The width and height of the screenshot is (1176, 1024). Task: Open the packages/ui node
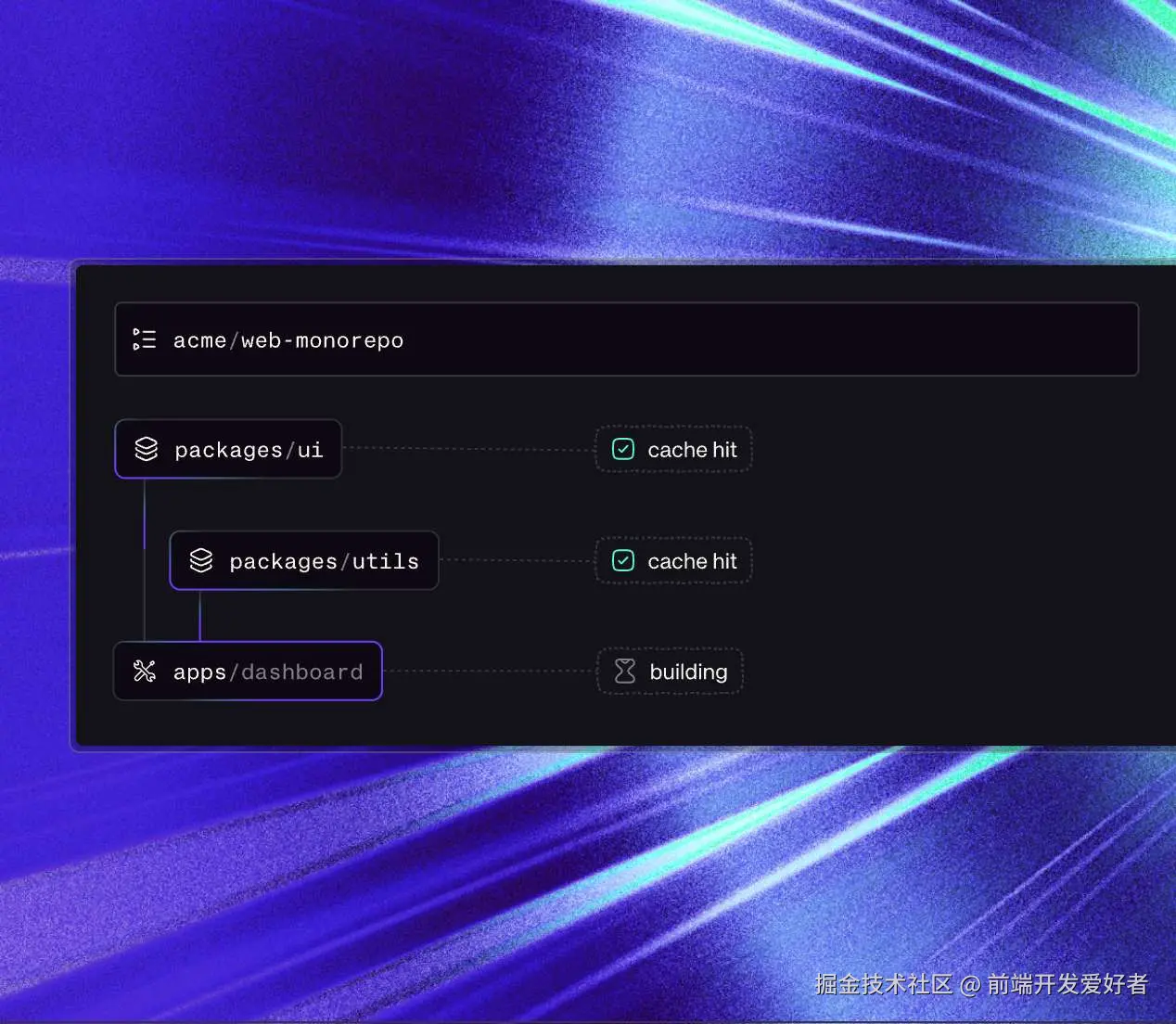(228, 450)
